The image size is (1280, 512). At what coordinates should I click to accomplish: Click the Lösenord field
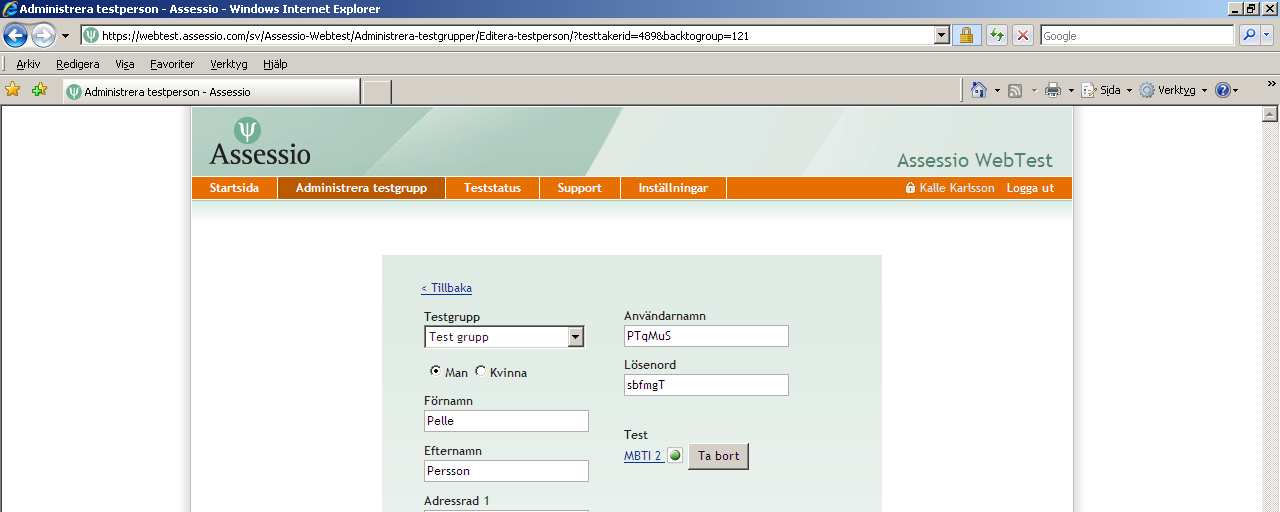[x=706, y=385]
